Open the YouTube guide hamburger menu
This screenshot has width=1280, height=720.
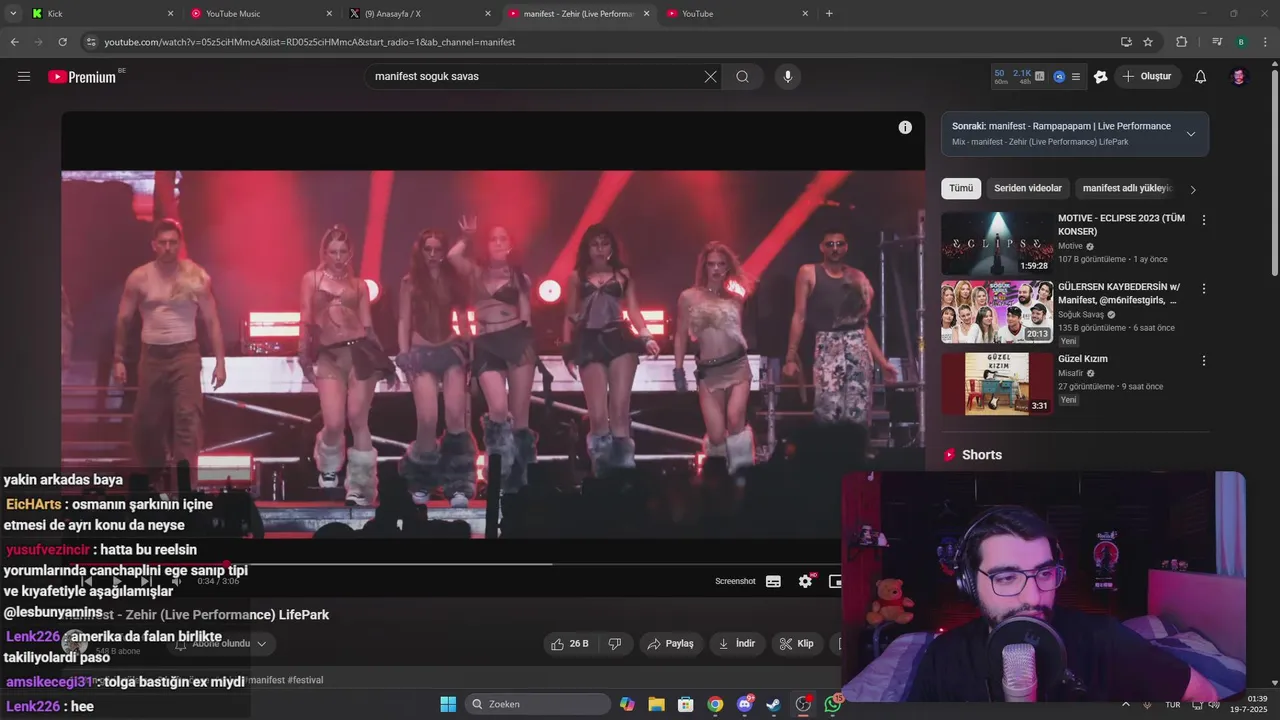[24, 76]
